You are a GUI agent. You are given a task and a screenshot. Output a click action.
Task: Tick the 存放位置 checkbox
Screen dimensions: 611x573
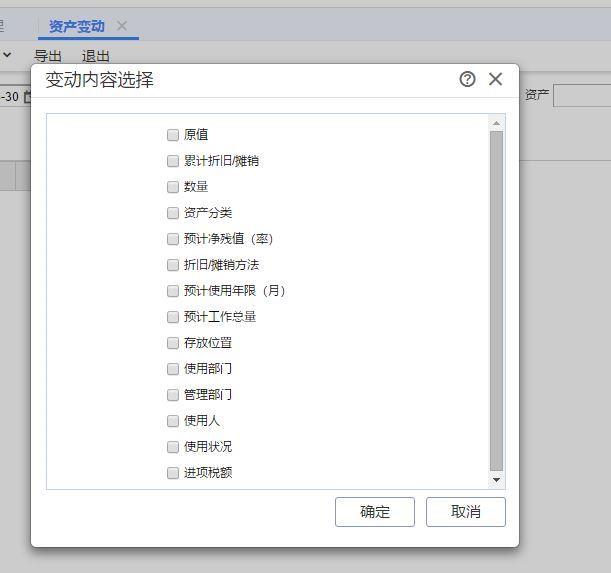[173, 343]
